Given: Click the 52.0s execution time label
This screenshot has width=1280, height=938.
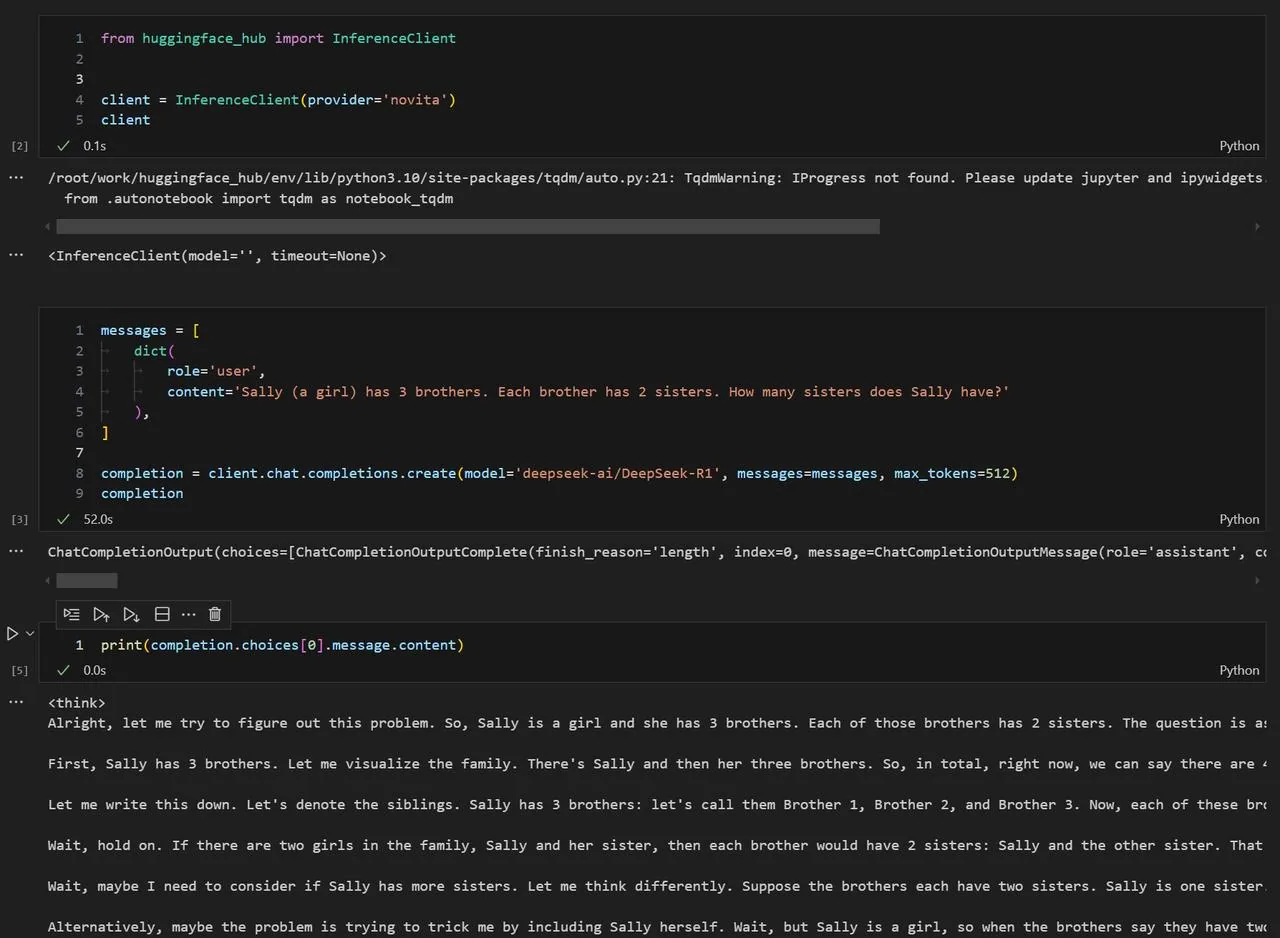Looking at the screenshot, I should point(98,519).
